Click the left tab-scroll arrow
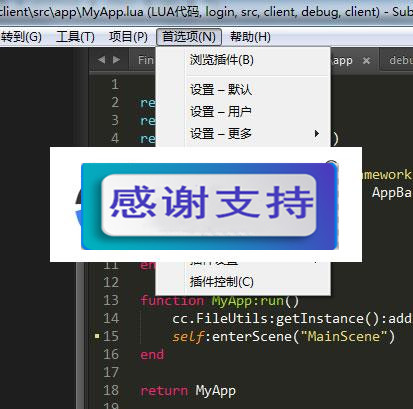Image resolution: width=413 pixels, height=409 pixels. (x=102, y=60)
